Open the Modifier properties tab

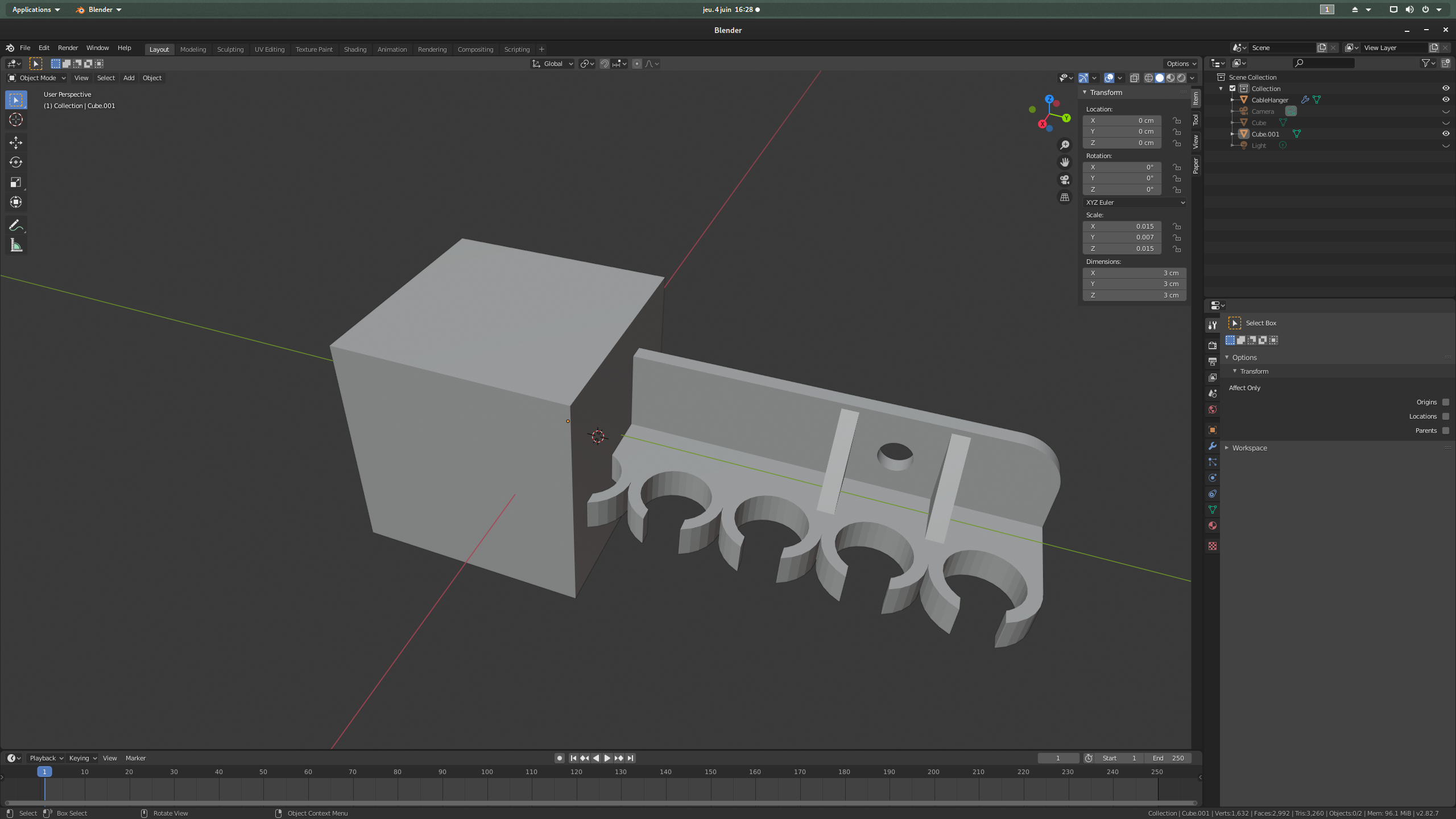pyautogui.click(x=1213, y=446)
